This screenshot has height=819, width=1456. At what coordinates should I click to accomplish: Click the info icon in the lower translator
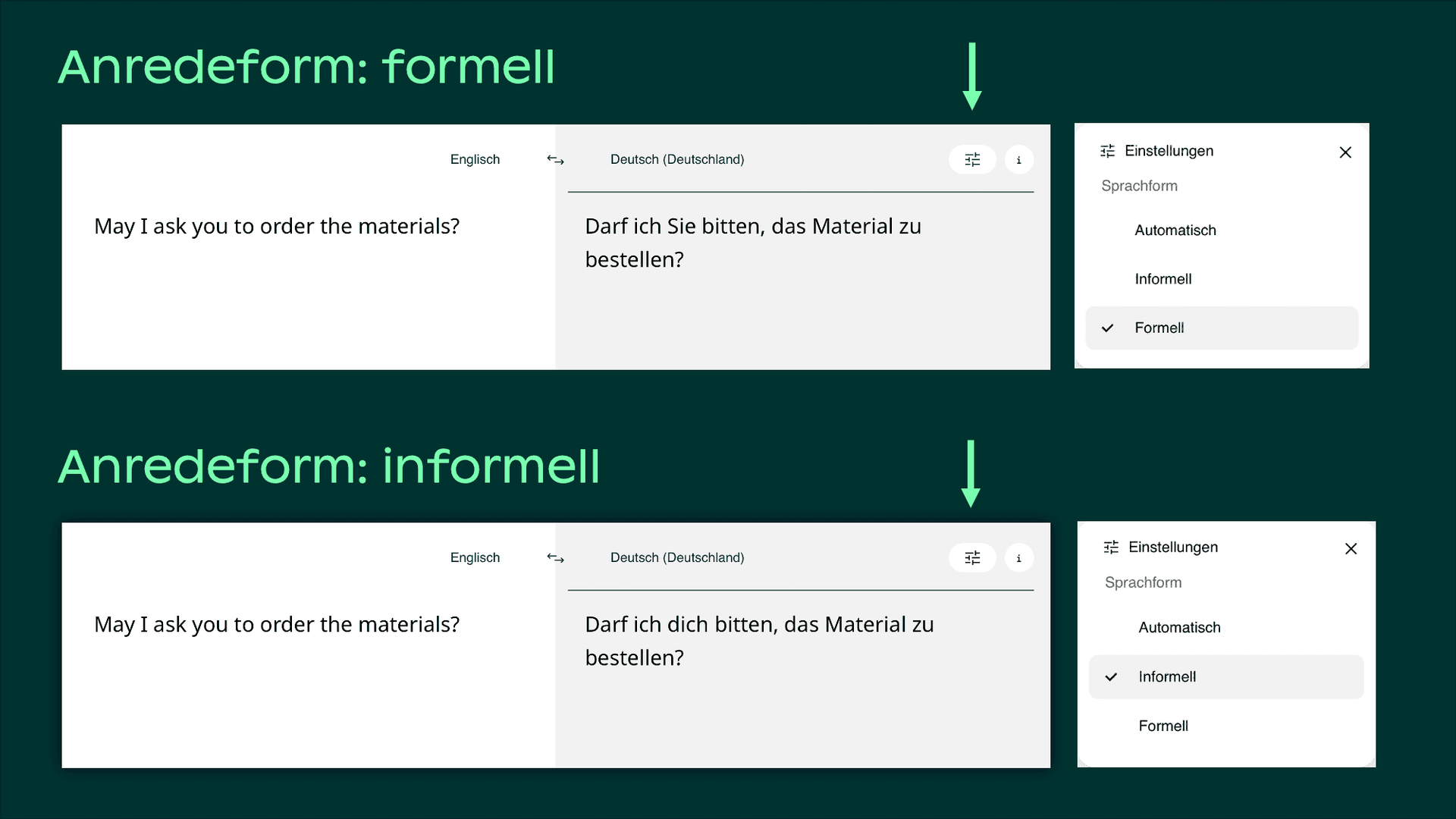[x=1019, y=557]
